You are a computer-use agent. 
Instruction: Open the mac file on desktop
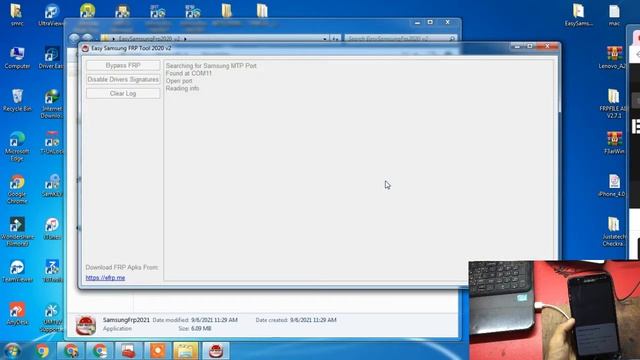click(614, 15)
